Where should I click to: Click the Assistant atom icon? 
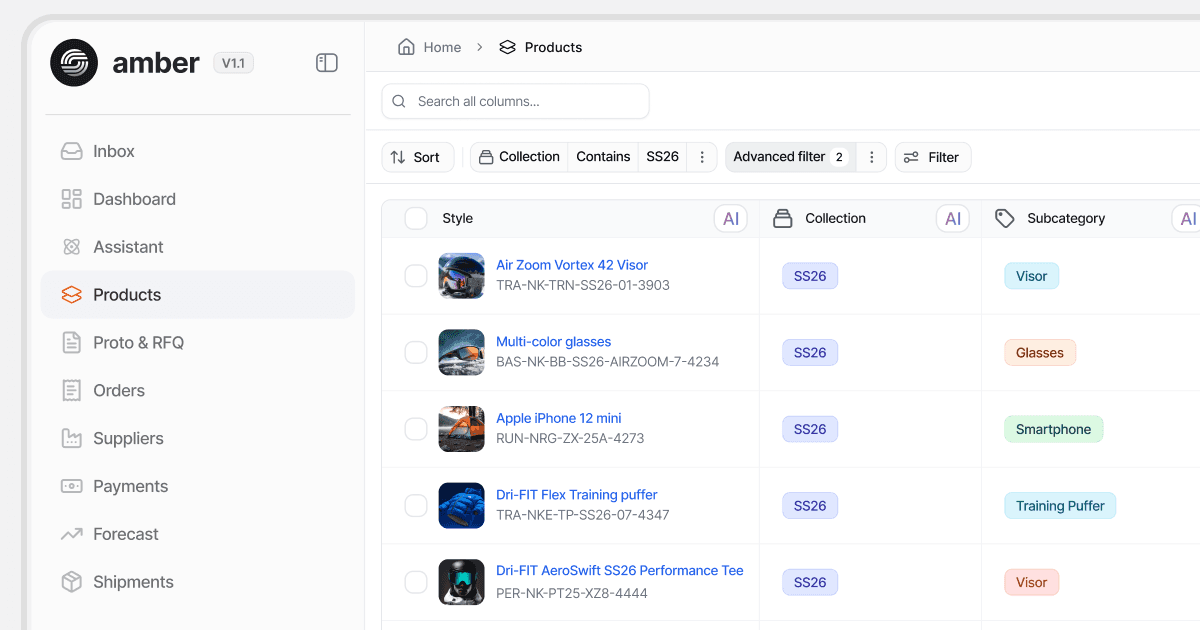point(71,247)
